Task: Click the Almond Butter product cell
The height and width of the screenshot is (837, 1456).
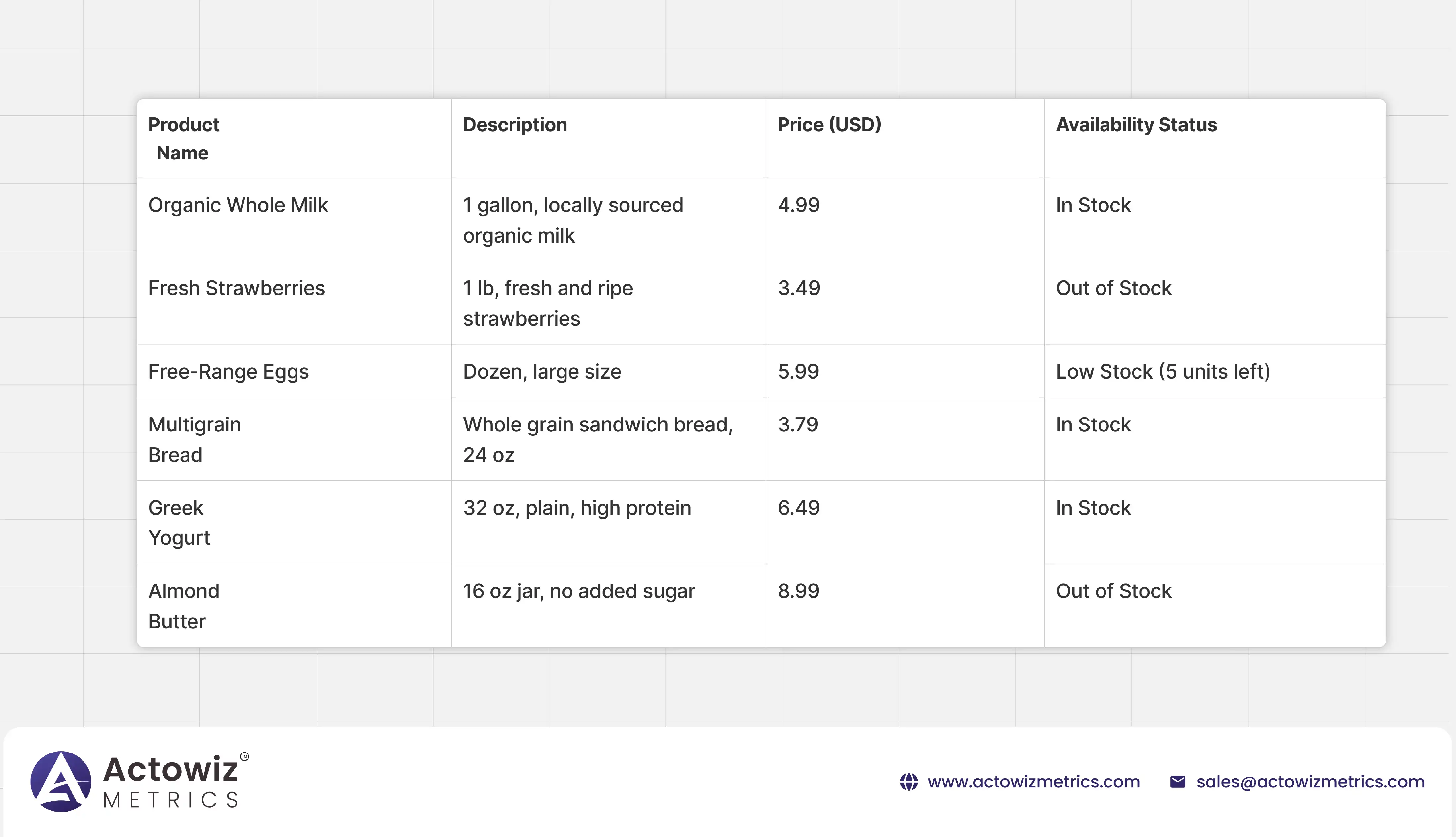Action: 183,606
